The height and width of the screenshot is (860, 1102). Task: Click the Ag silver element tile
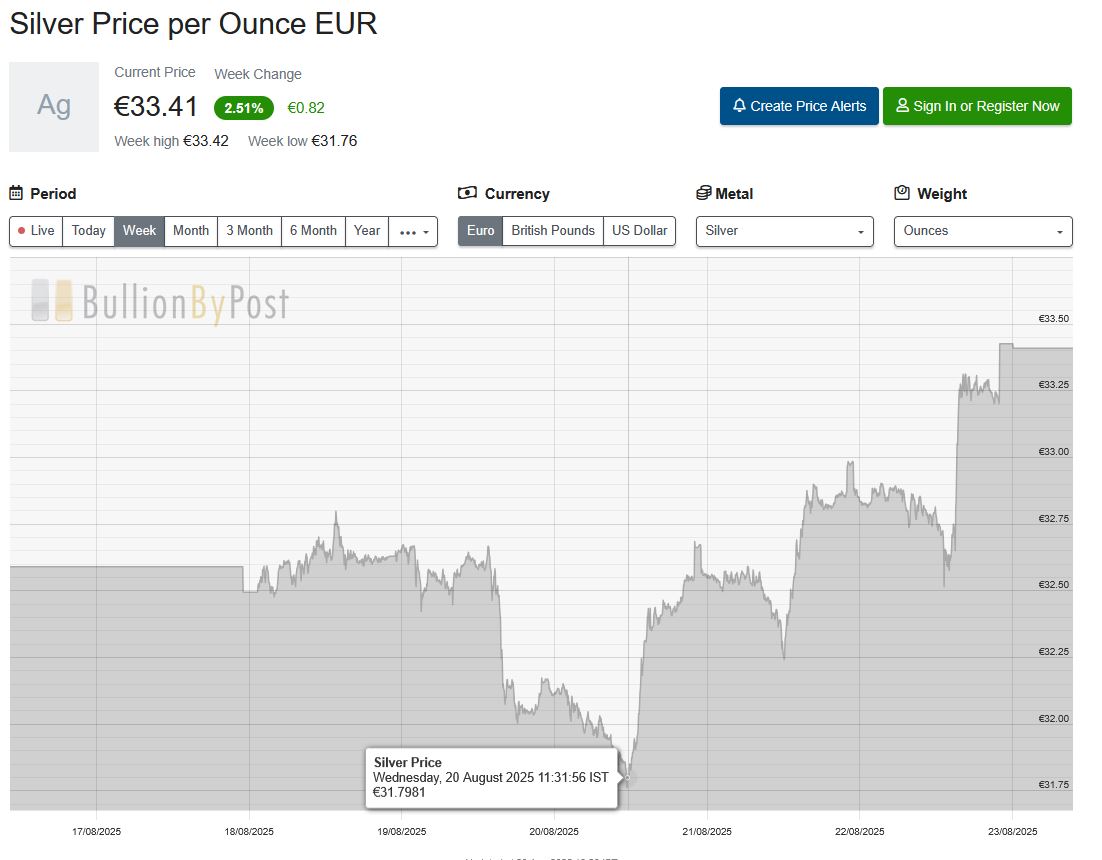click(x=54, y=107)
